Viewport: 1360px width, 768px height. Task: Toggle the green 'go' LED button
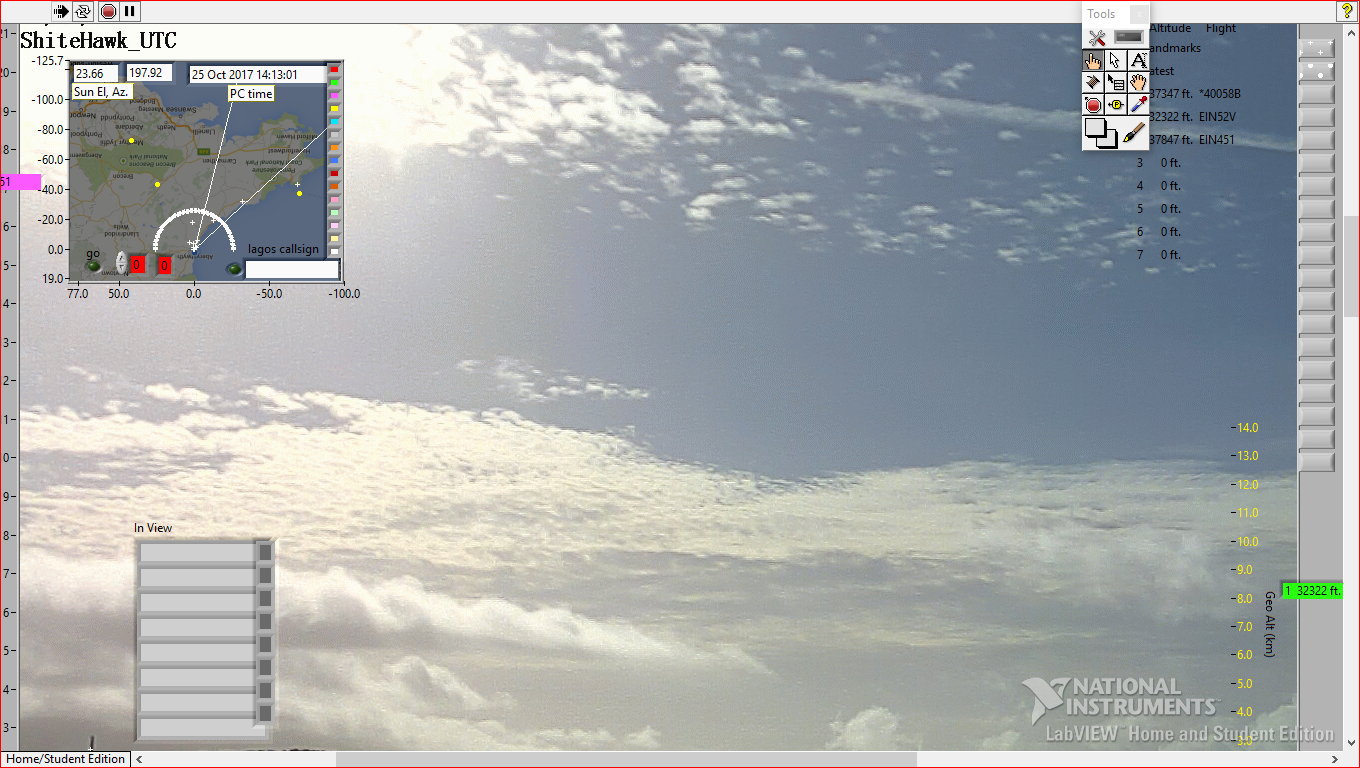(x=93, y=267)
